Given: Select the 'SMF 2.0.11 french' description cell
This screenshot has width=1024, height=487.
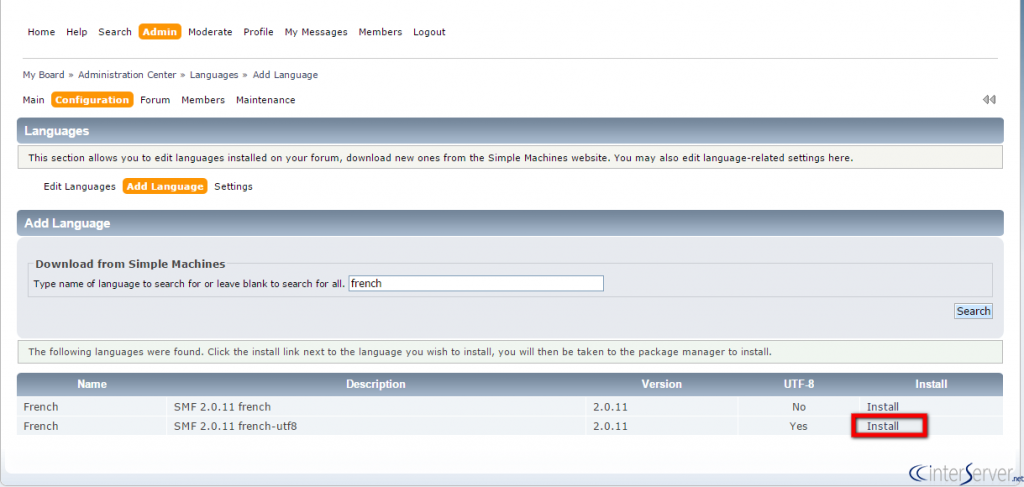Looking at the screenshot, I should point(376,407).
